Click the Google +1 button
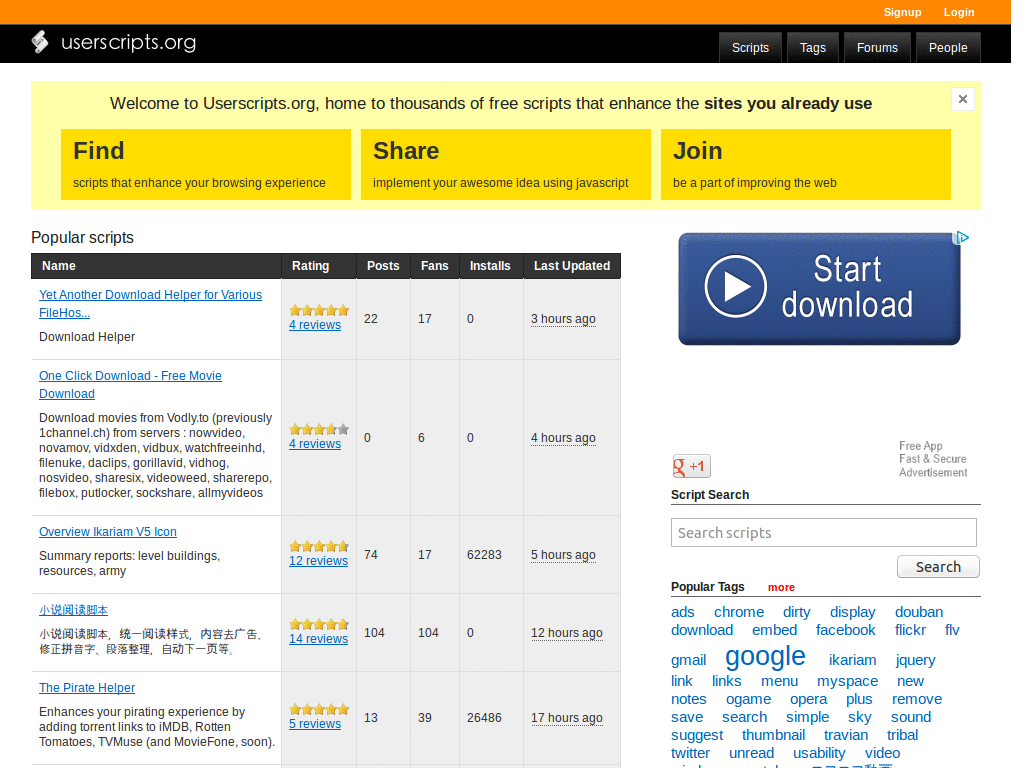 (691, 466)
